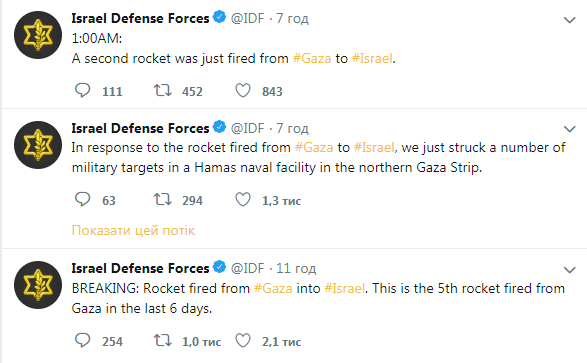Like the Hamas naval facility tweet
The height and width of the screenshot is (363, 587).
243,200
